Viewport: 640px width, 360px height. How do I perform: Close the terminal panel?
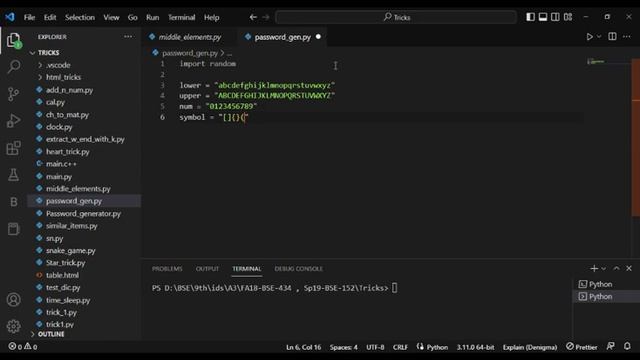[629, 268]
